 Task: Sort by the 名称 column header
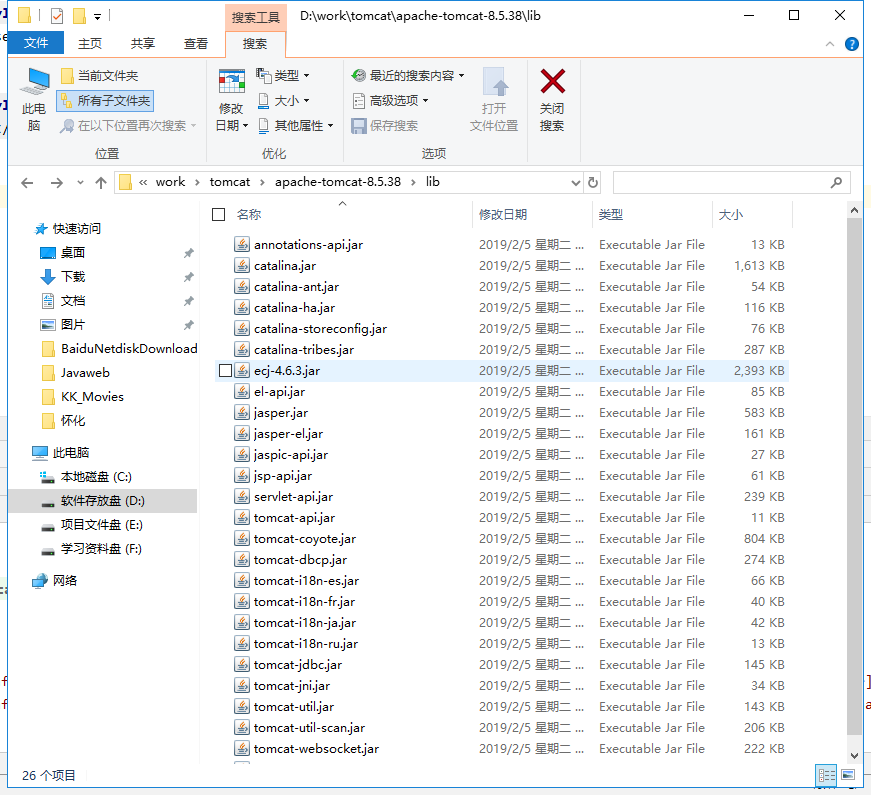(x=248, y=214)
